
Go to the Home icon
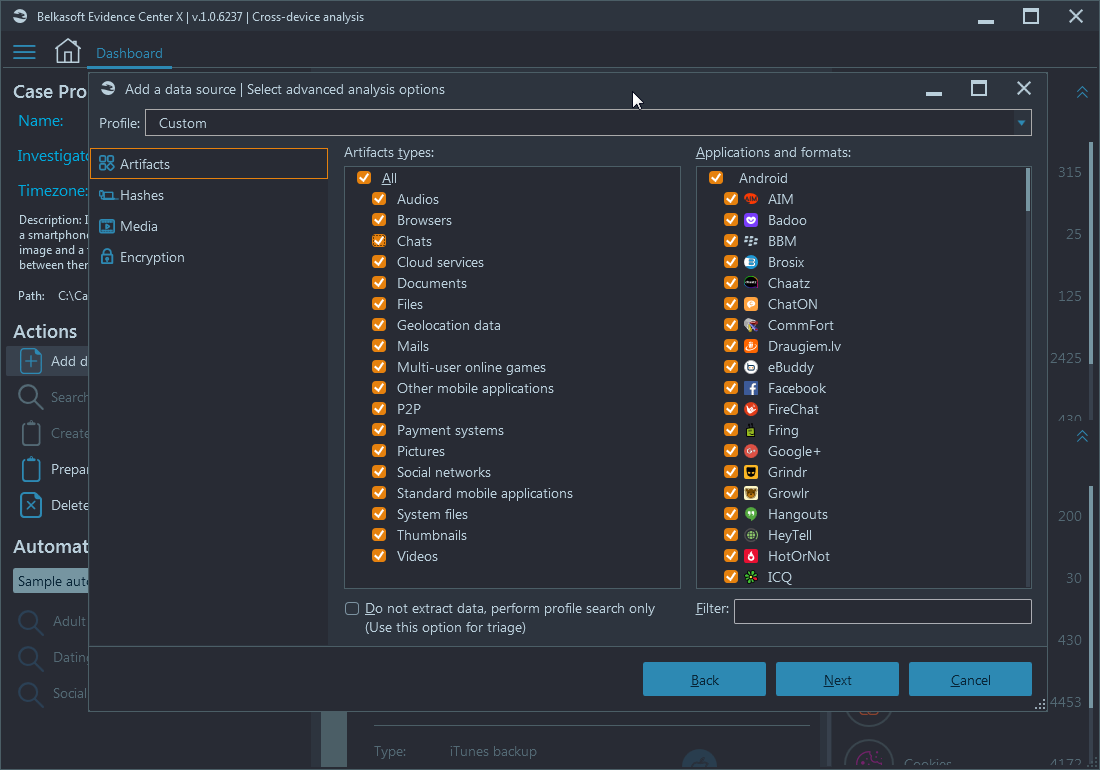pos(68,51)
